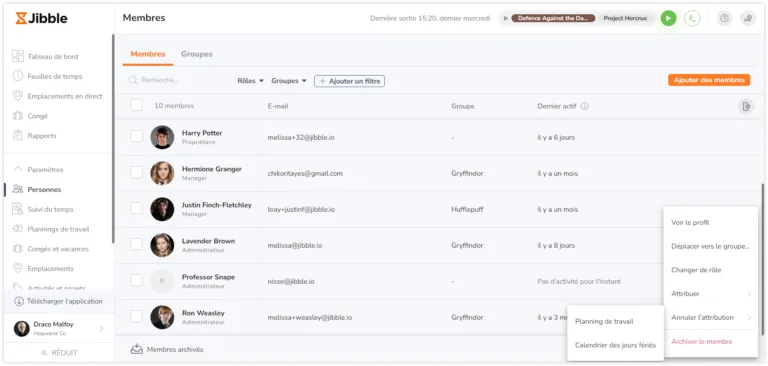
Task: Collapse the Paramètres section in sidebar
Action: [x=38, y=170]
